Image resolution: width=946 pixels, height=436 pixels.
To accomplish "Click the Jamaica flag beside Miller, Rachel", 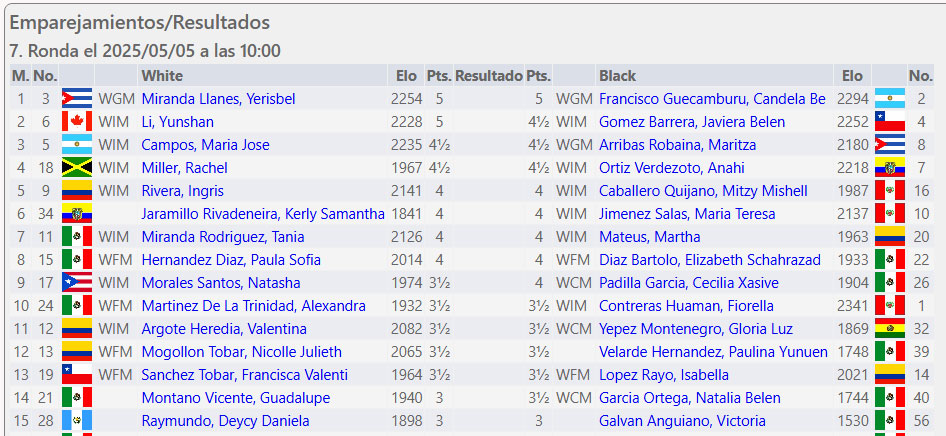I will pyautogui.click(x=77, y=168).
